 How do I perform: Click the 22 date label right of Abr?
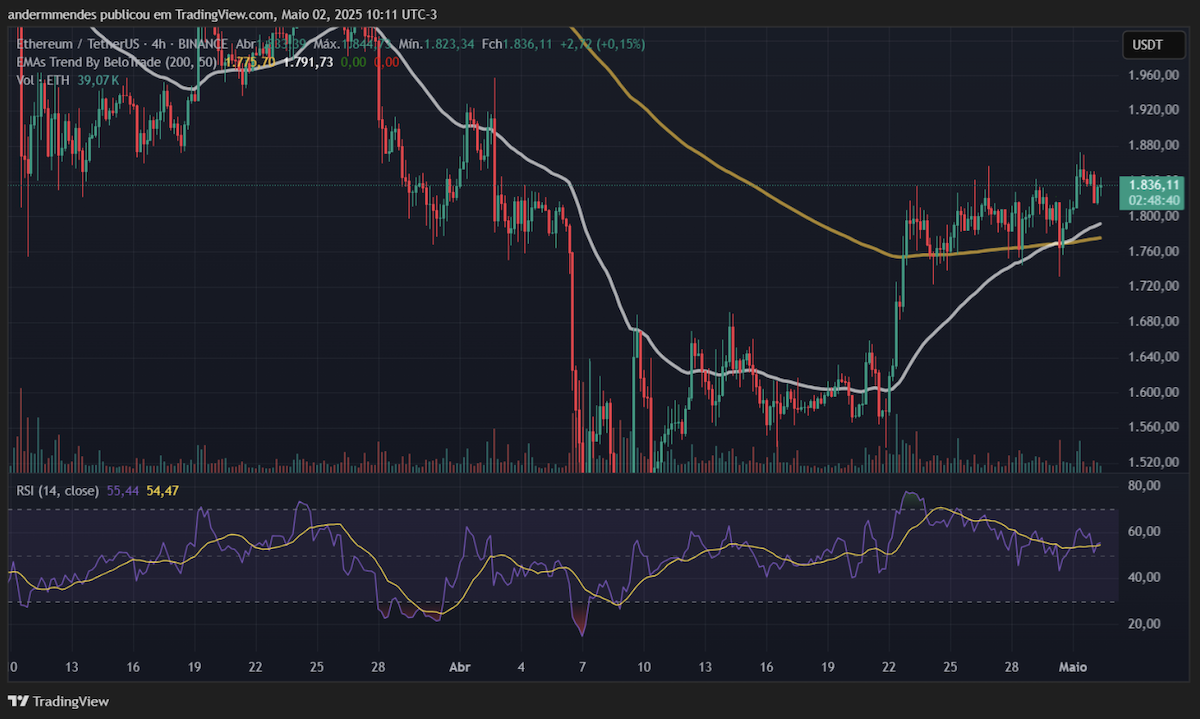click(x=889, y=667)
